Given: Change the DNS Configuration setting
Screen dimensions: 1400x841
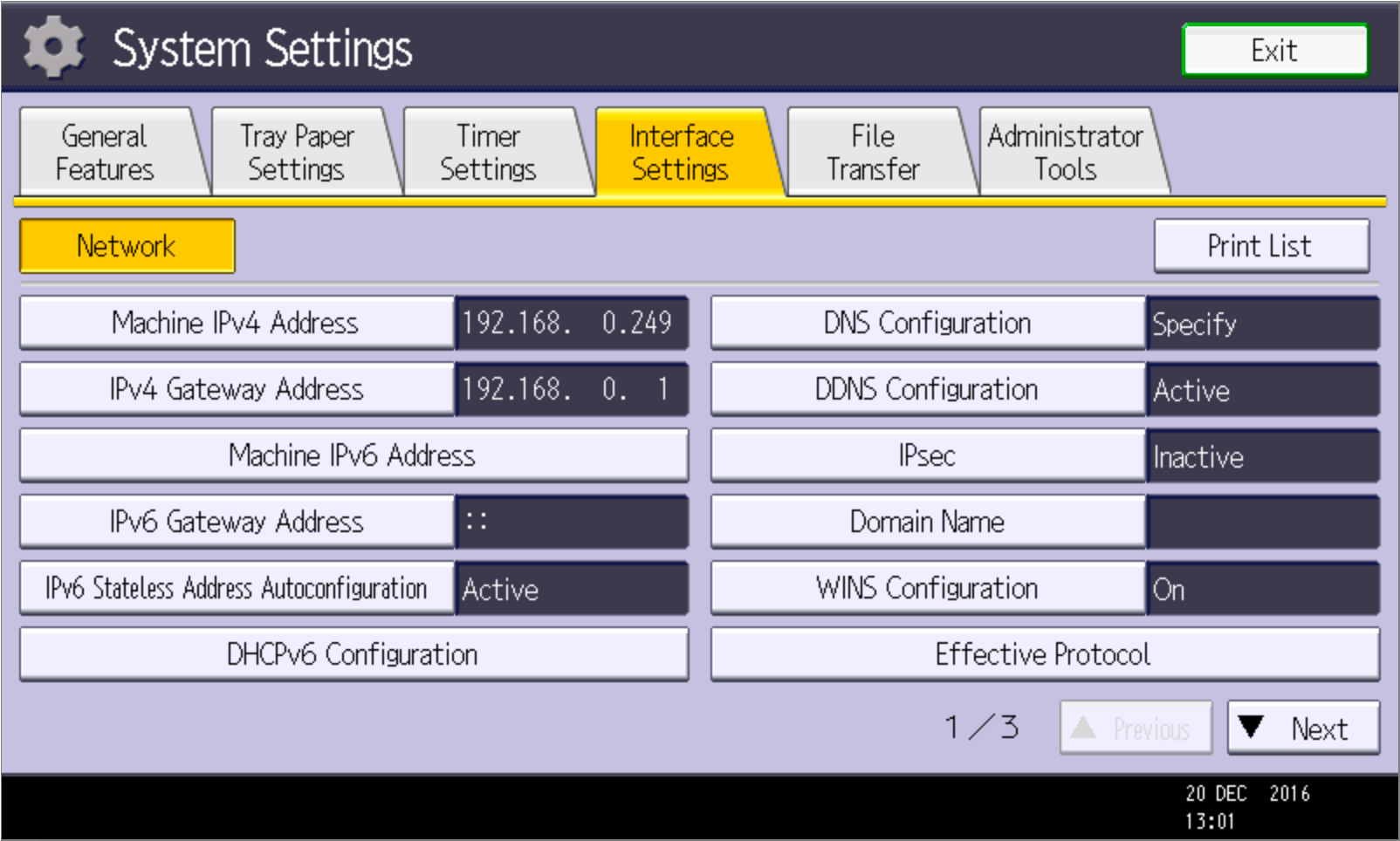Looking at the screenshot, I should pyautogui.click(x=927, y=323).
